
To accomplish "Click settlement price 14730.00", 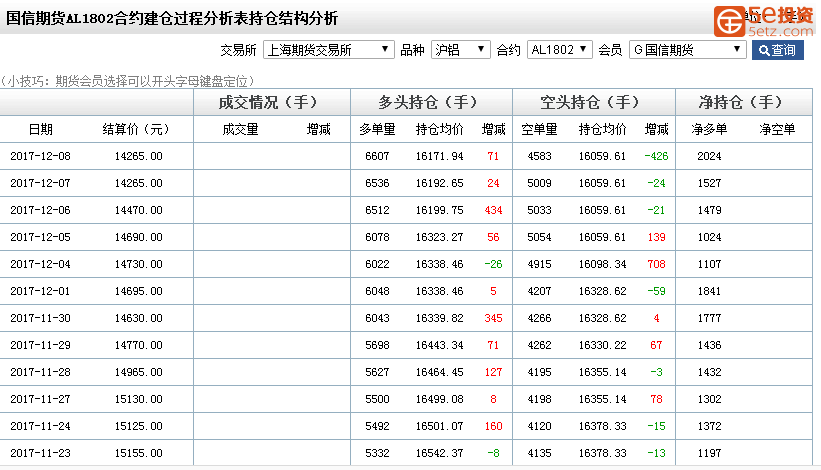I will tap(138, 264).
